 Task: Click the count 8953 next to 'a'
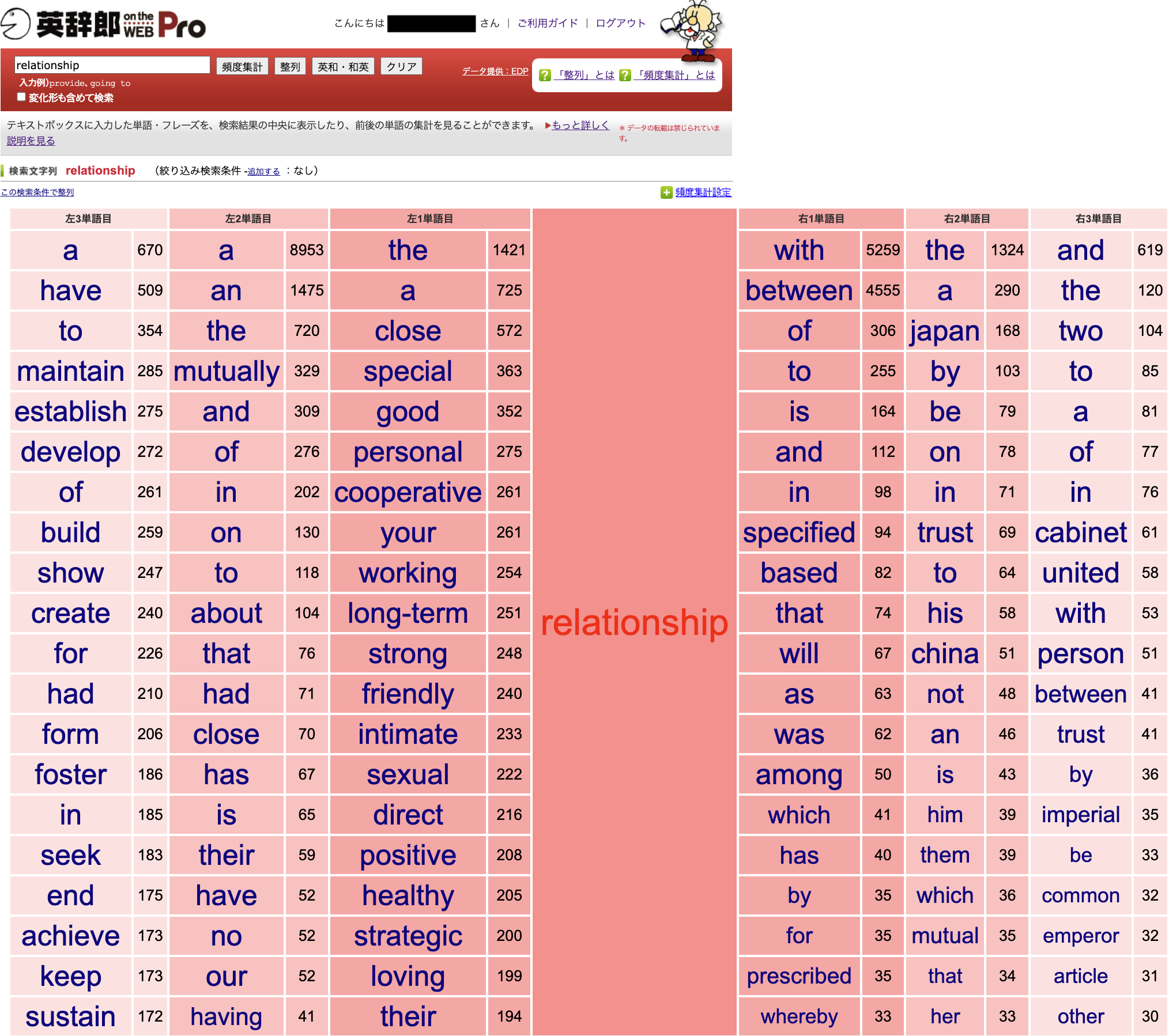(307, 251)
